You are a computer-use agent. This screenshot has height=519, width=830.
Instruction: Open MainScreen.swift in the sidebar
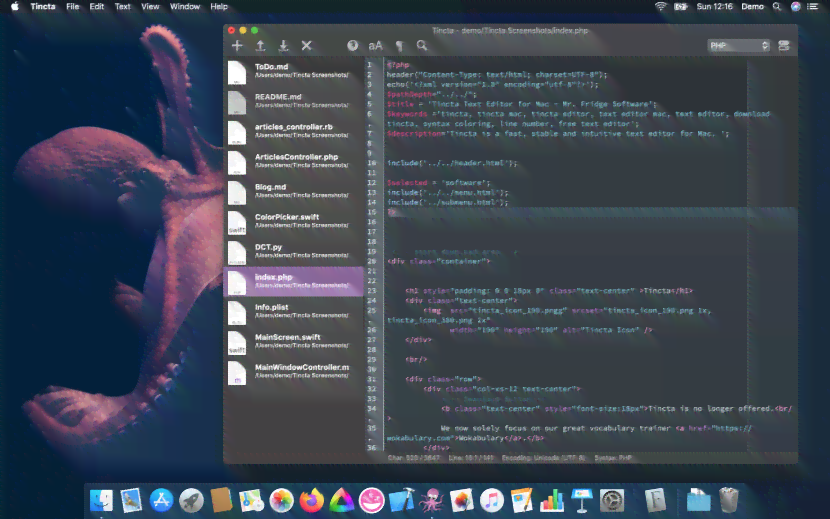(x=294, y=342)
